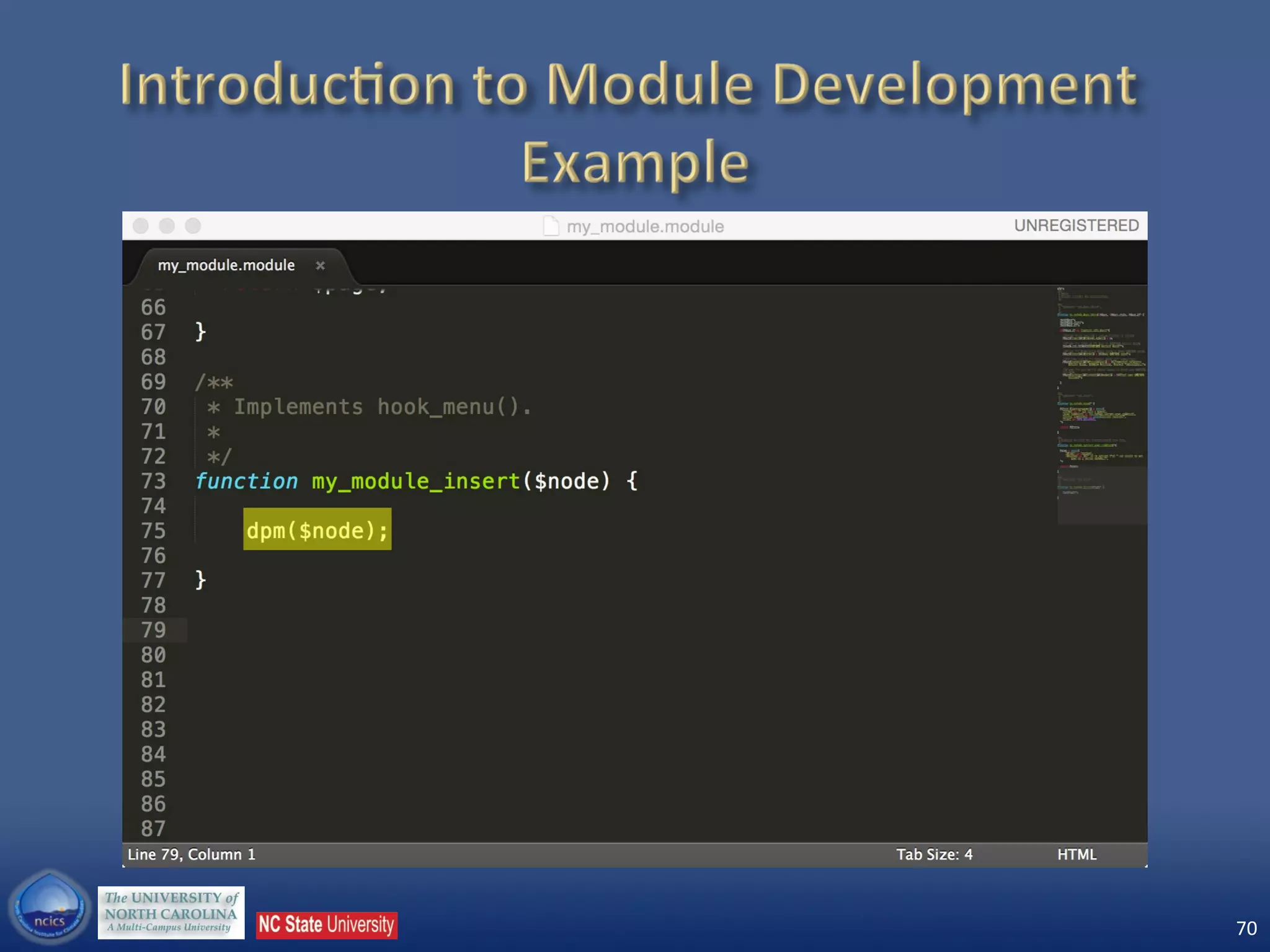The height and width of the screenshot is (952, 1270).
Task: Click the UNREGISTERED label in title bar
Action: (1076, 226)
